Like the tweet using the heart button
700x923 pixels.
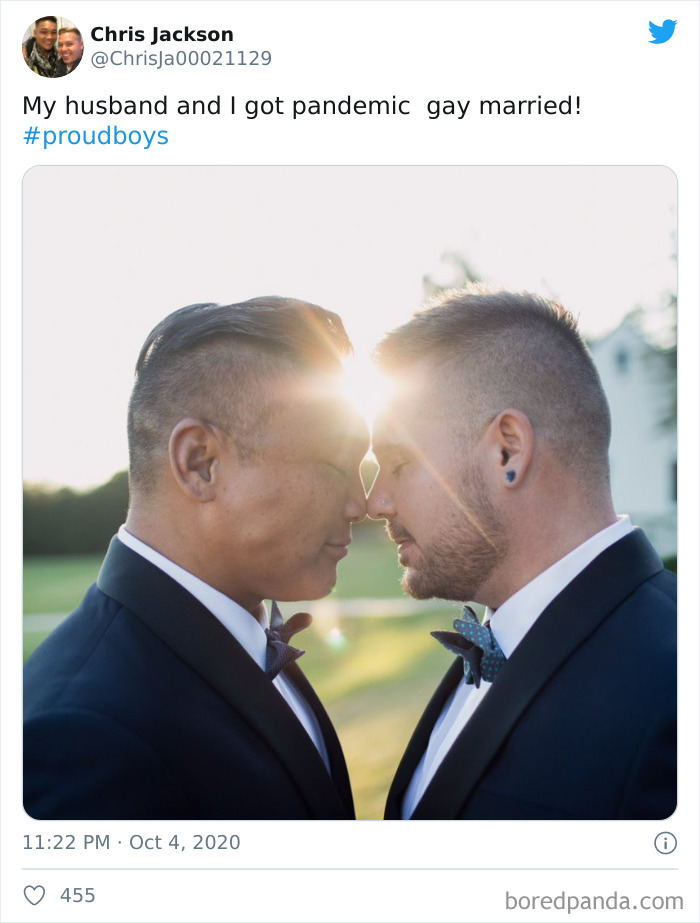coord(34,894)
